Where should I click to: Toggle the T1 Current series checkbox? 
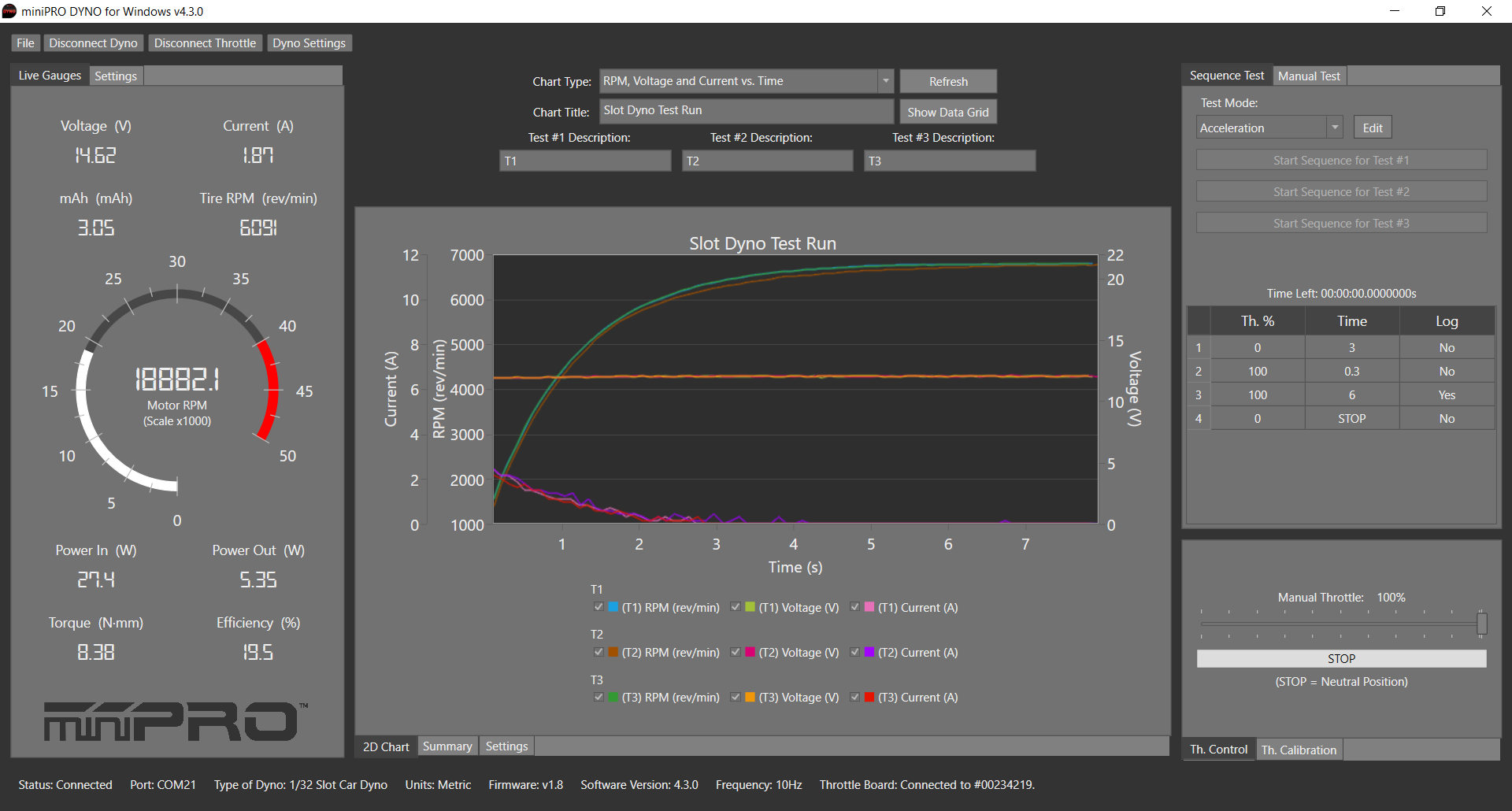[x=855, y=607]
